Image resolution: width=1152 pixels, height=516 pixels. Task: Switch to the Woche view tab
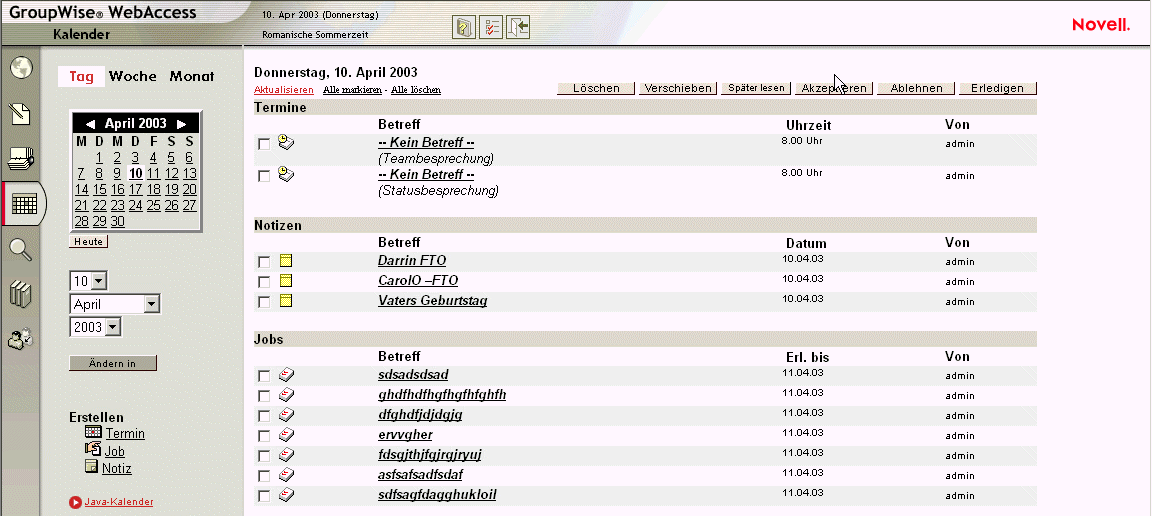pos(132,76)
